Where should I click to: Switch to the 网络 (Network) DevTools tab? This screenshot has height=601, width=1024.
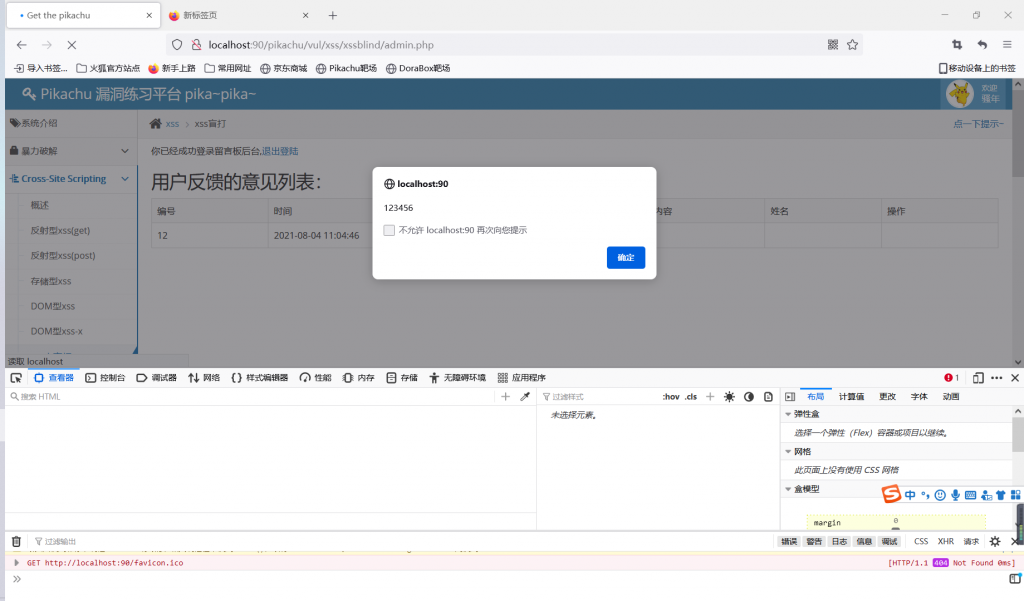pyautogui.click(x=204, y=378)
